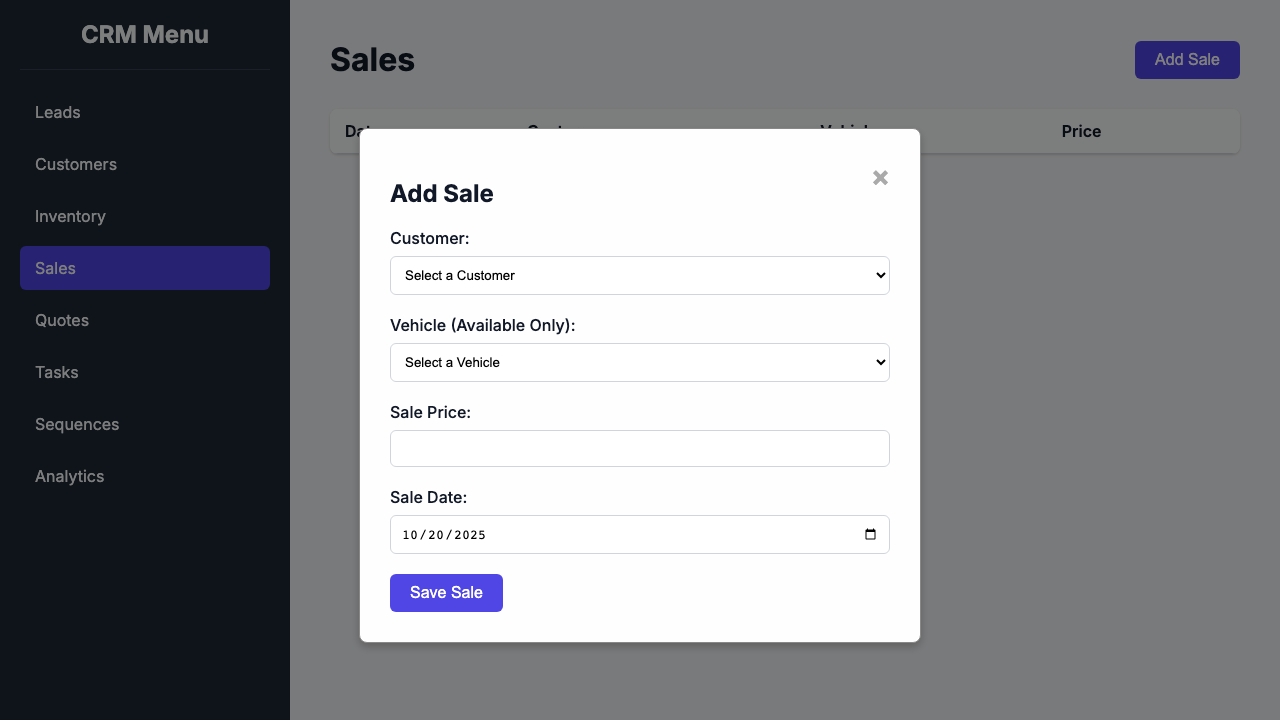Image resolution: width=1280 pixels, height=720 pixels.
Task: Expand the Select a Customer dropdown
Action: (x=639, y=275)
